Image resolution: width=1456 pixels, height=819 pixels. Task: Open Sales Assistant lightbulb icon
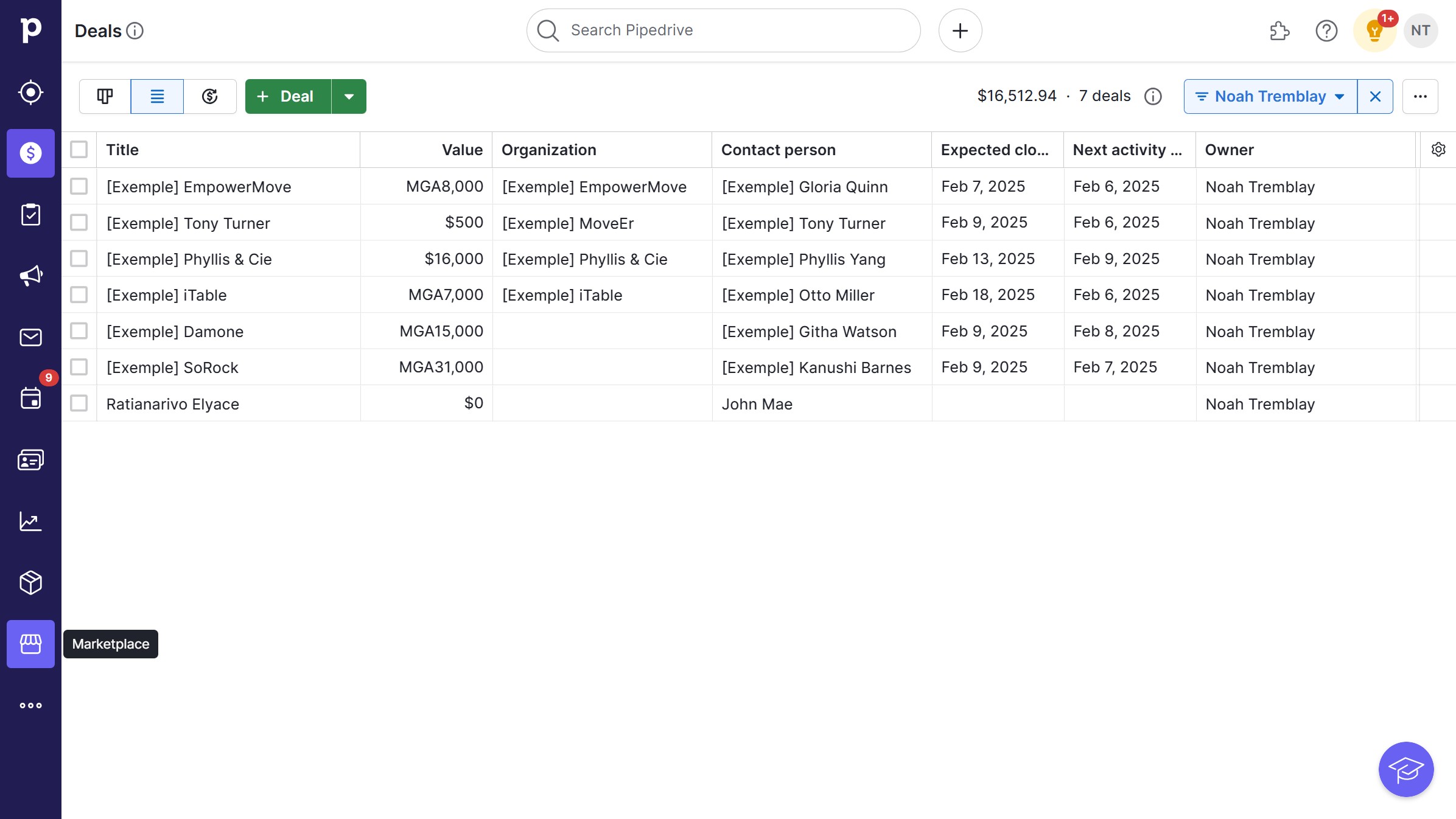pos(1374,30)
